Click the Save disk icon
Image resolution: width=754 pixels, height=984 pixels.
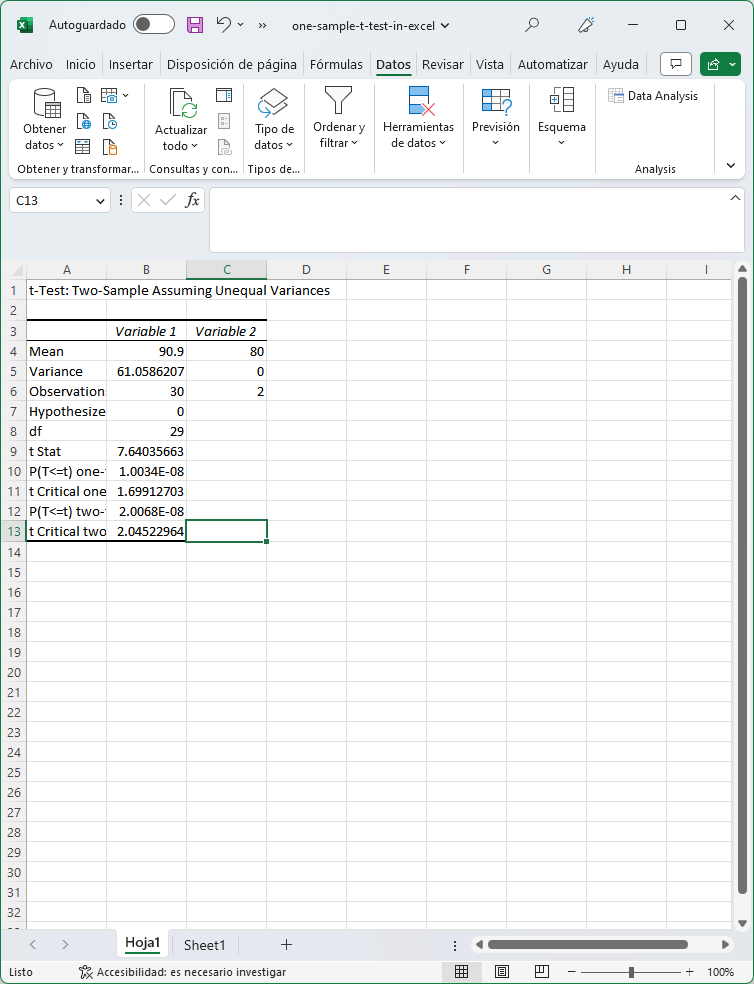[195, 25]
